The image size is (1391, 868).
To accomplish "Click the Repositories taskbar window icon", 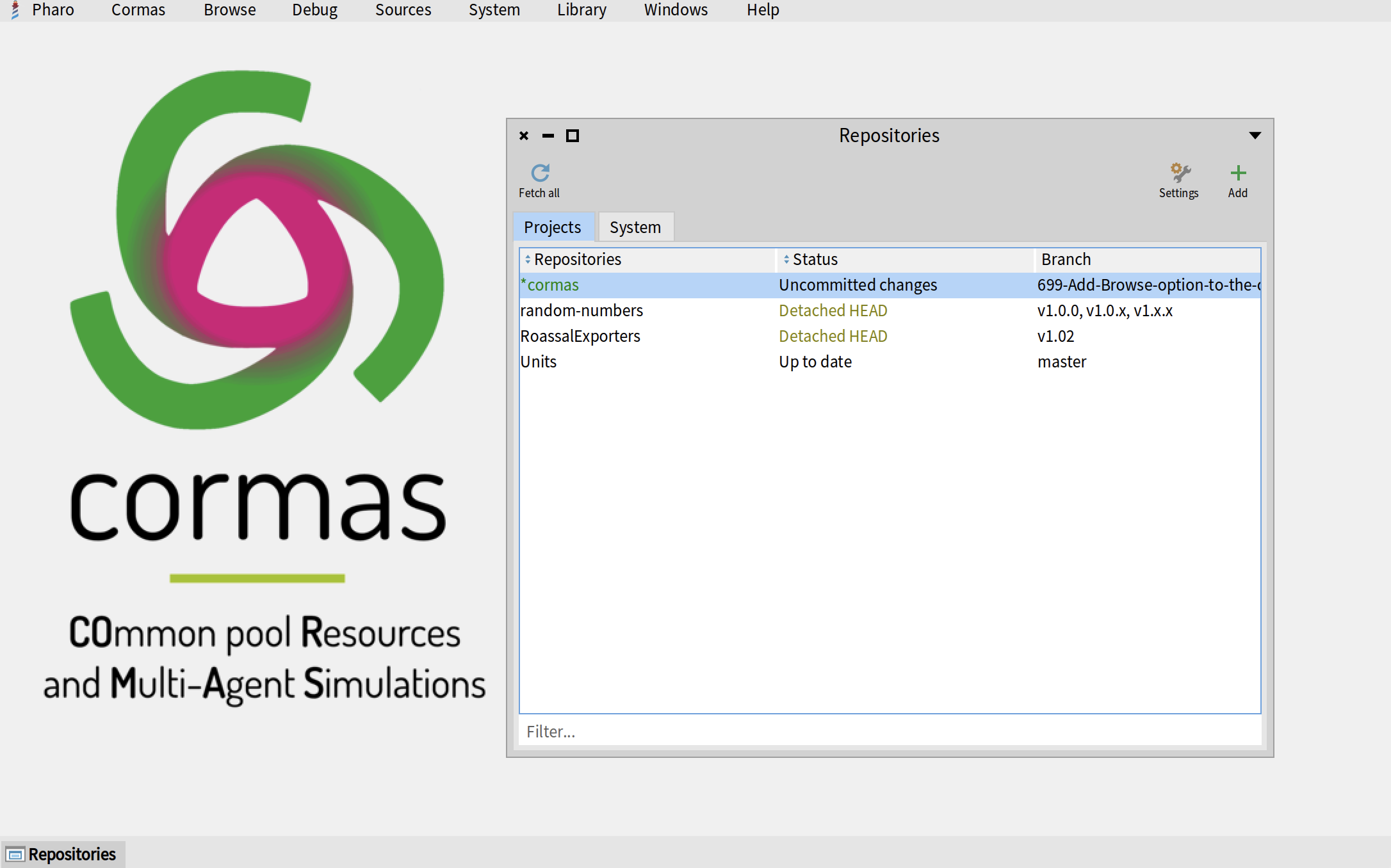I will [x=15, y=855].
